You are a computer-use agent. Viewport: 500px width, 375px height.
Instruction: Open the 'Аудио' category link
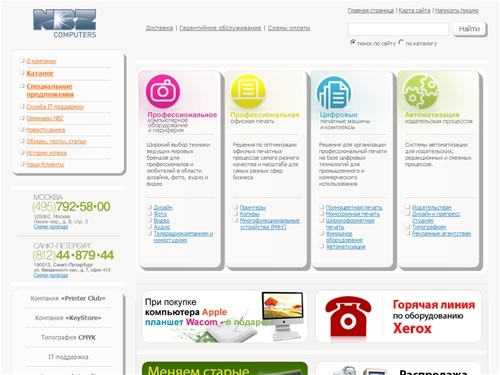click(x=162, y=227)
